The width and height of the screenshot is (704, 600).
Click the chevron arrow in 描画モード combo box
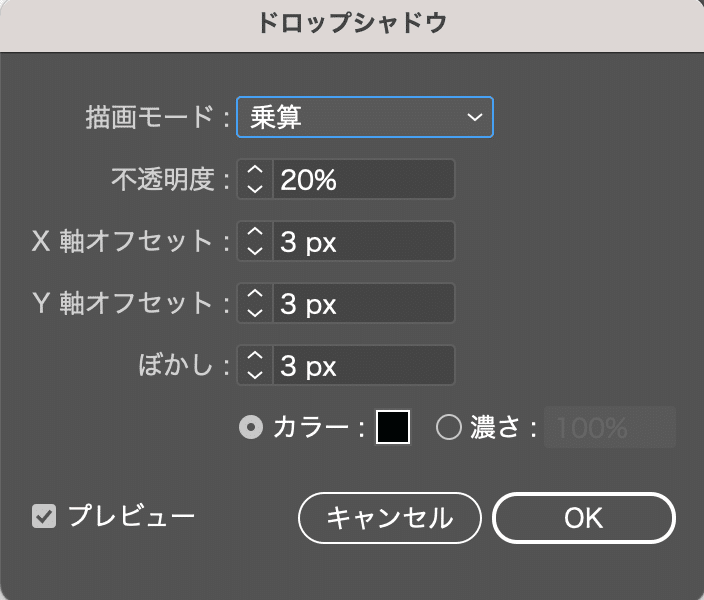(475, 117)
